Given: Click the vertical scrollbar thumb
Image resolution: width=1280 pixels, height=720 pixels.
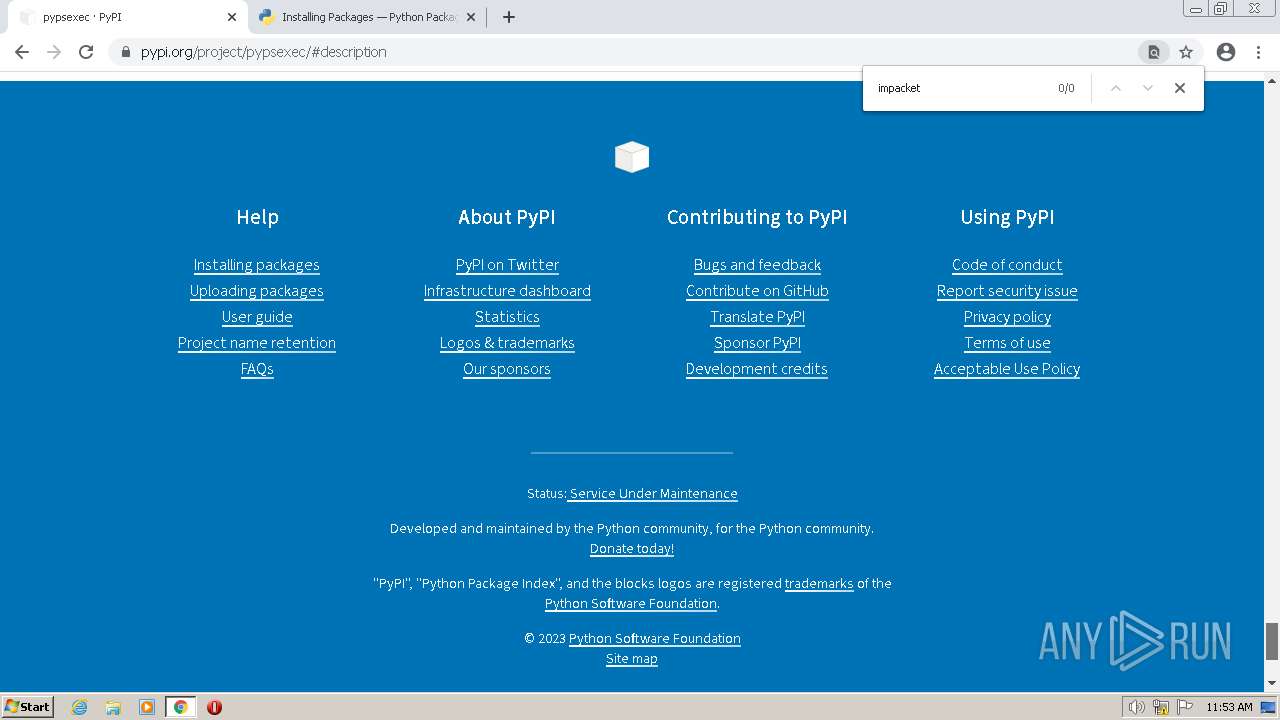Looking at the screenshot, I should (x=1272, y=641).
